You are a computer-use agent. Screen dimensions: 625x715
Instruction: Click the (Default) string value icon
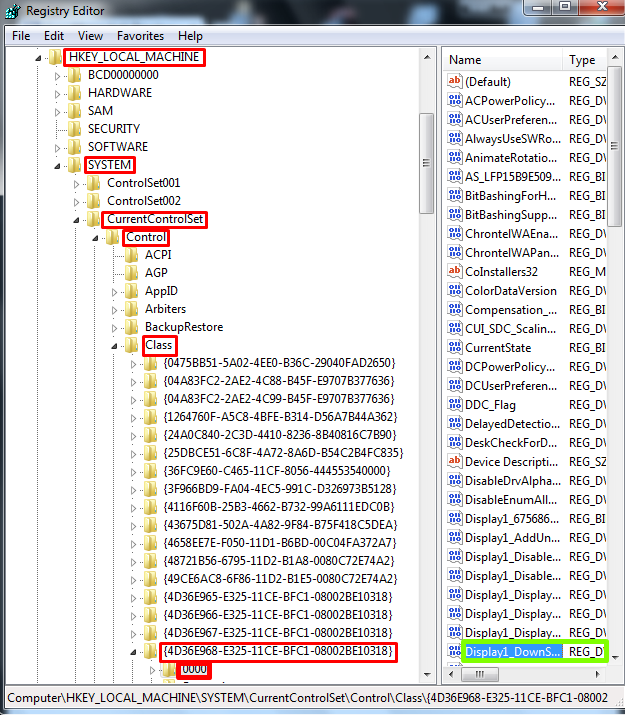(455, 81)
